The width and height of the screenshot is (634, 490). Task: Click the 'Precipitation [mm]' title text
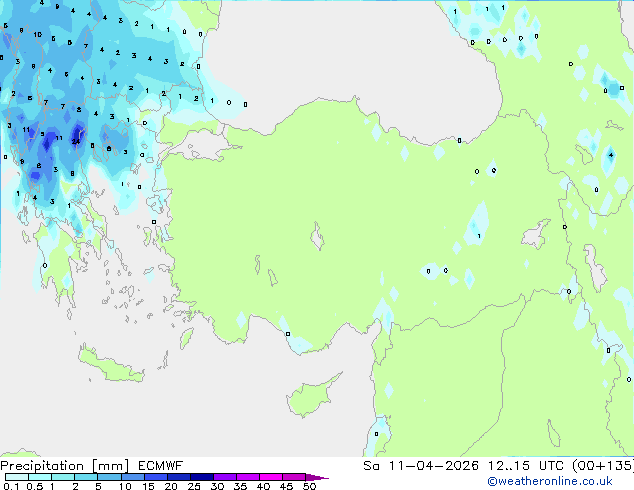point(65,466)
